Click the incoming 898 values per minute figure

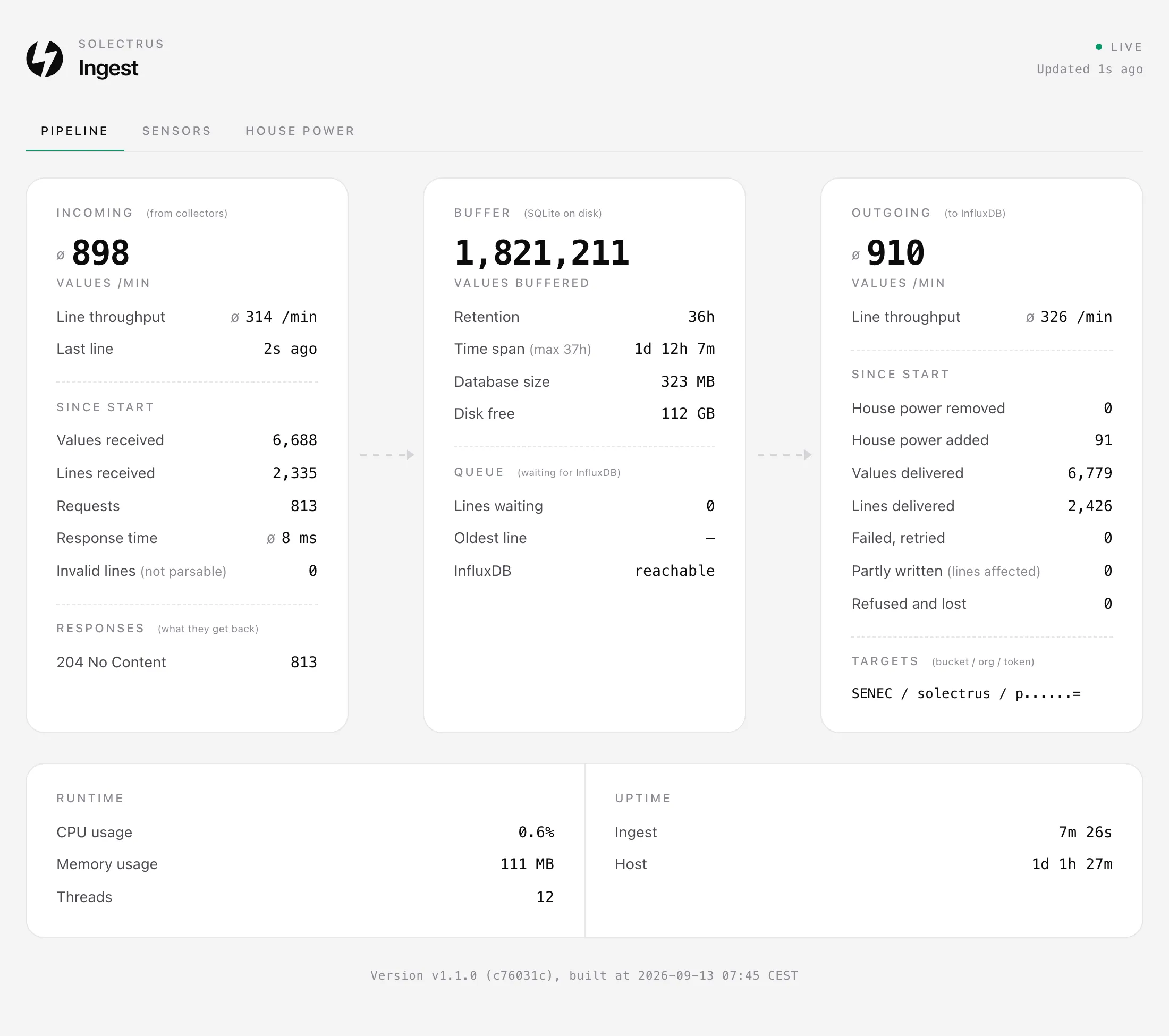pos(100,253)
